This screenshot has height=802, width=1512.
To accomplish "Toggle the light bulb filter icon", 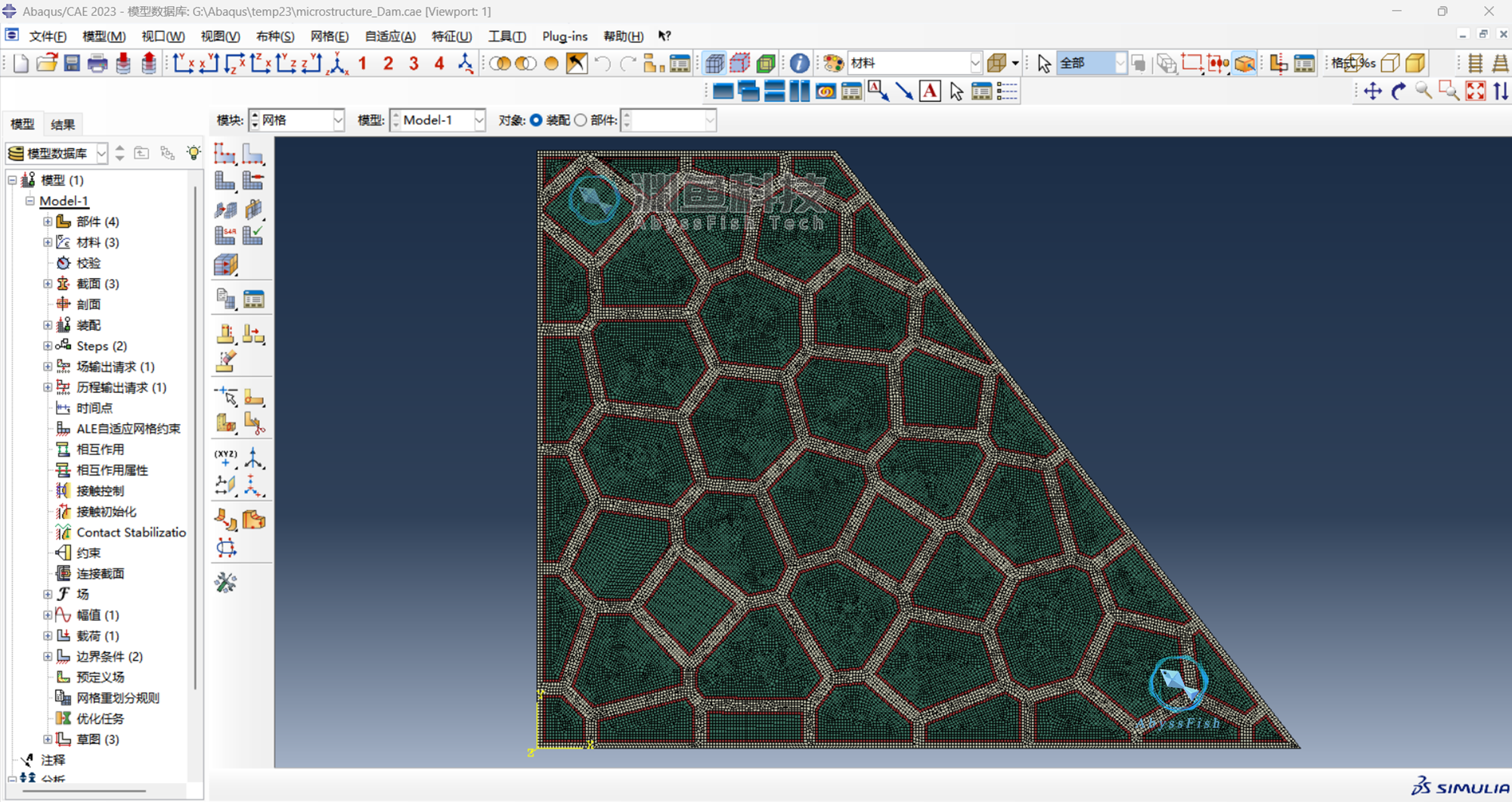I will (194, 153).
